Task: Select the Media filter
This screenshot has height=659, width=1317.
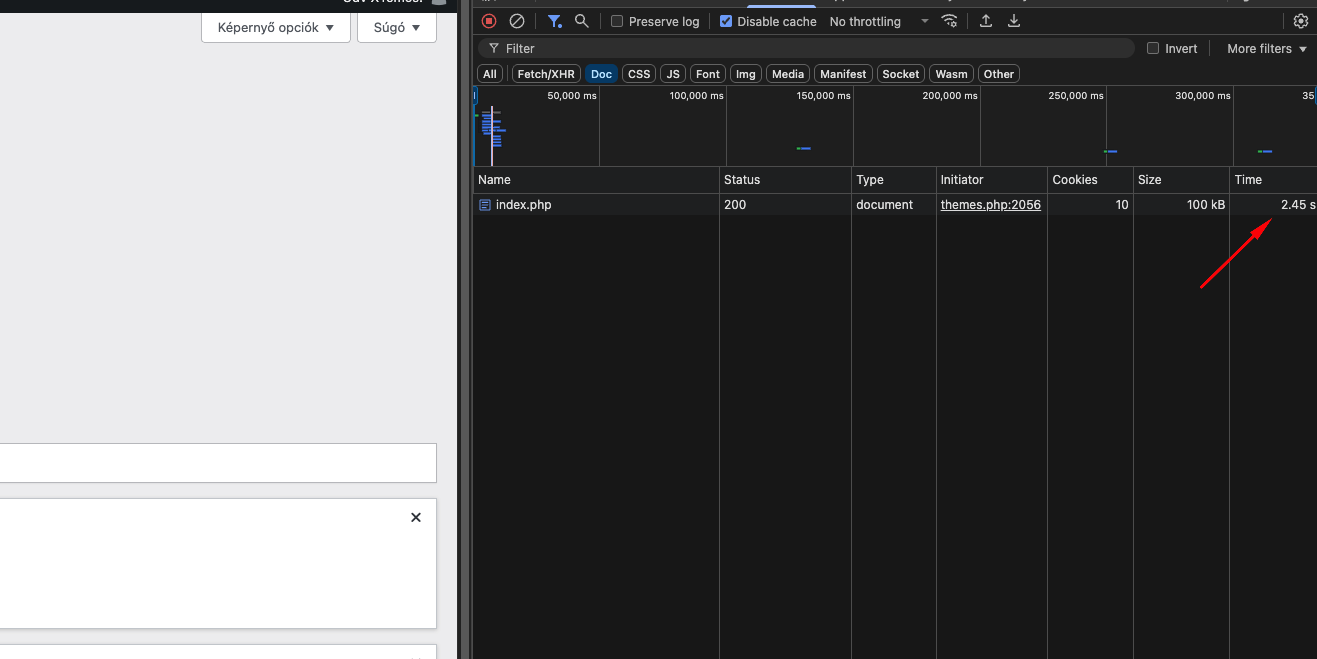Action: click(x=788, y=74)
